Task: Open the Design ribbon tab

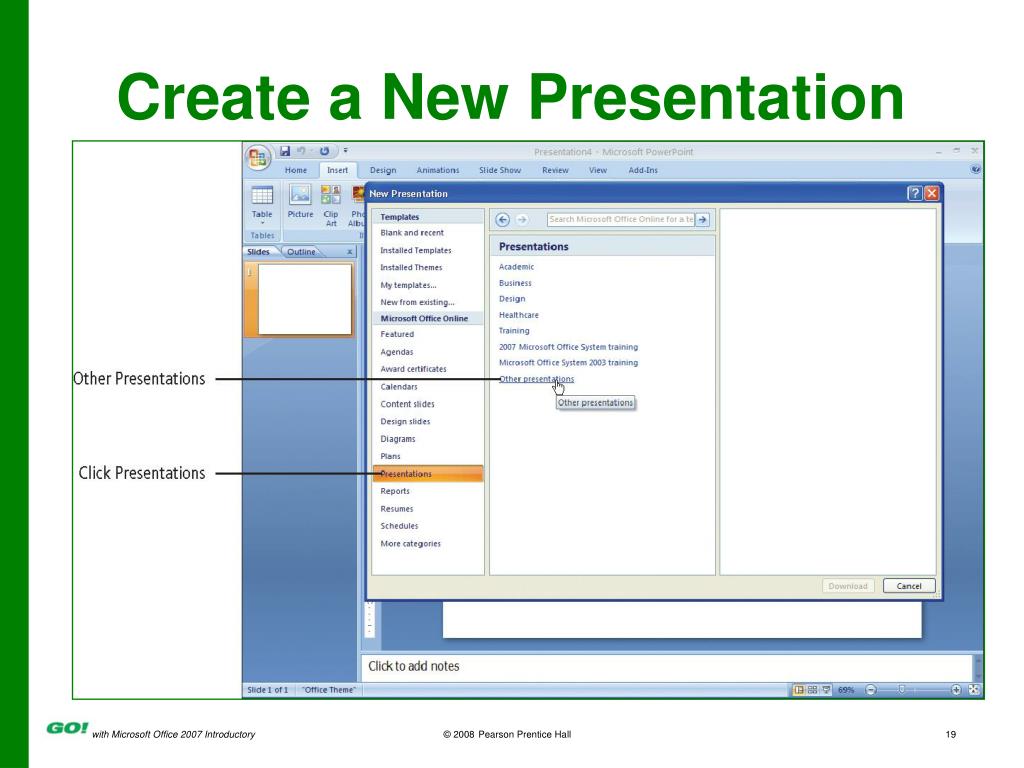Action: [383, 170]
